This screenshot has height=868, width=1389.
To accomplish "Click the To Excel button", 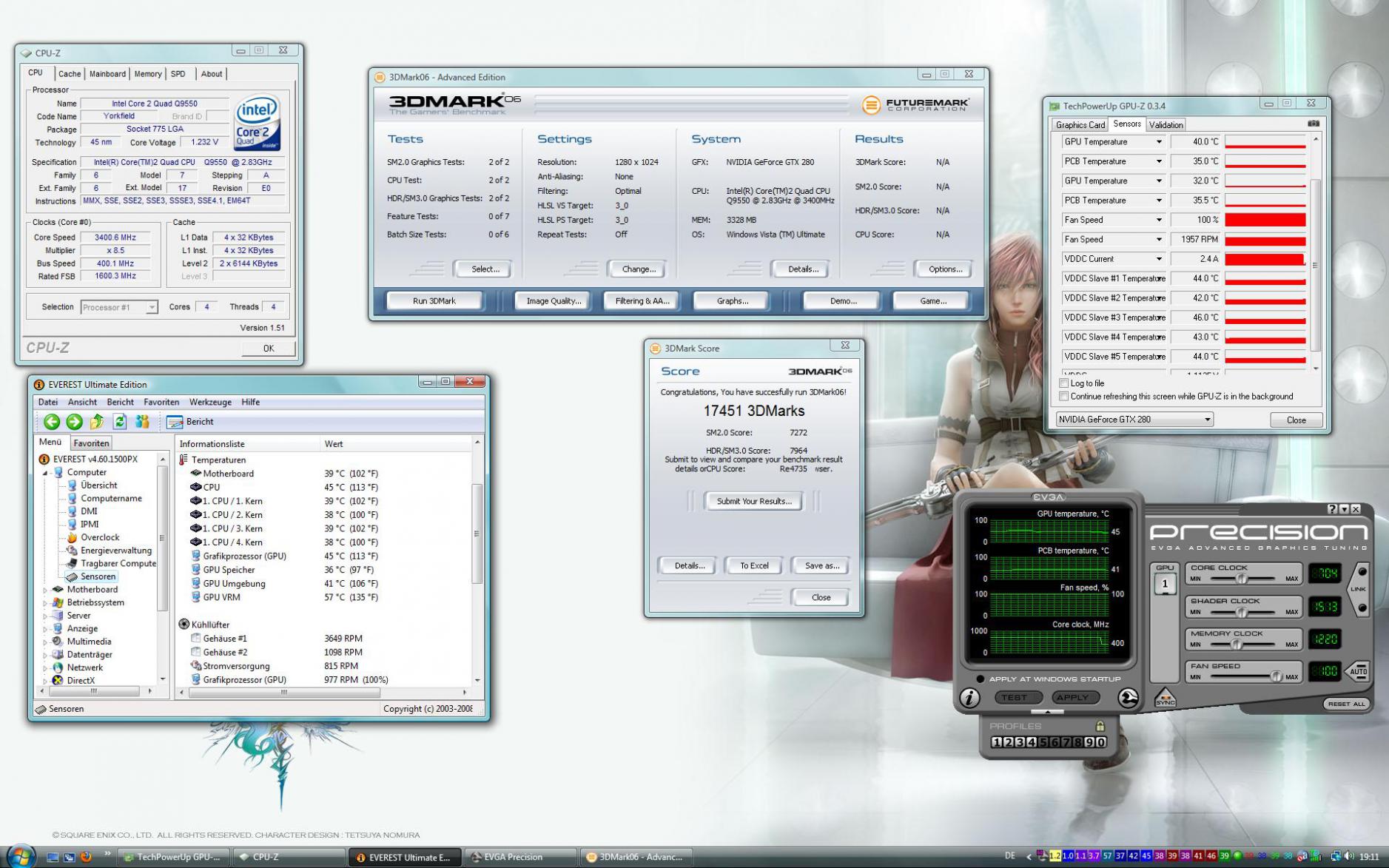I will (754, 565).
